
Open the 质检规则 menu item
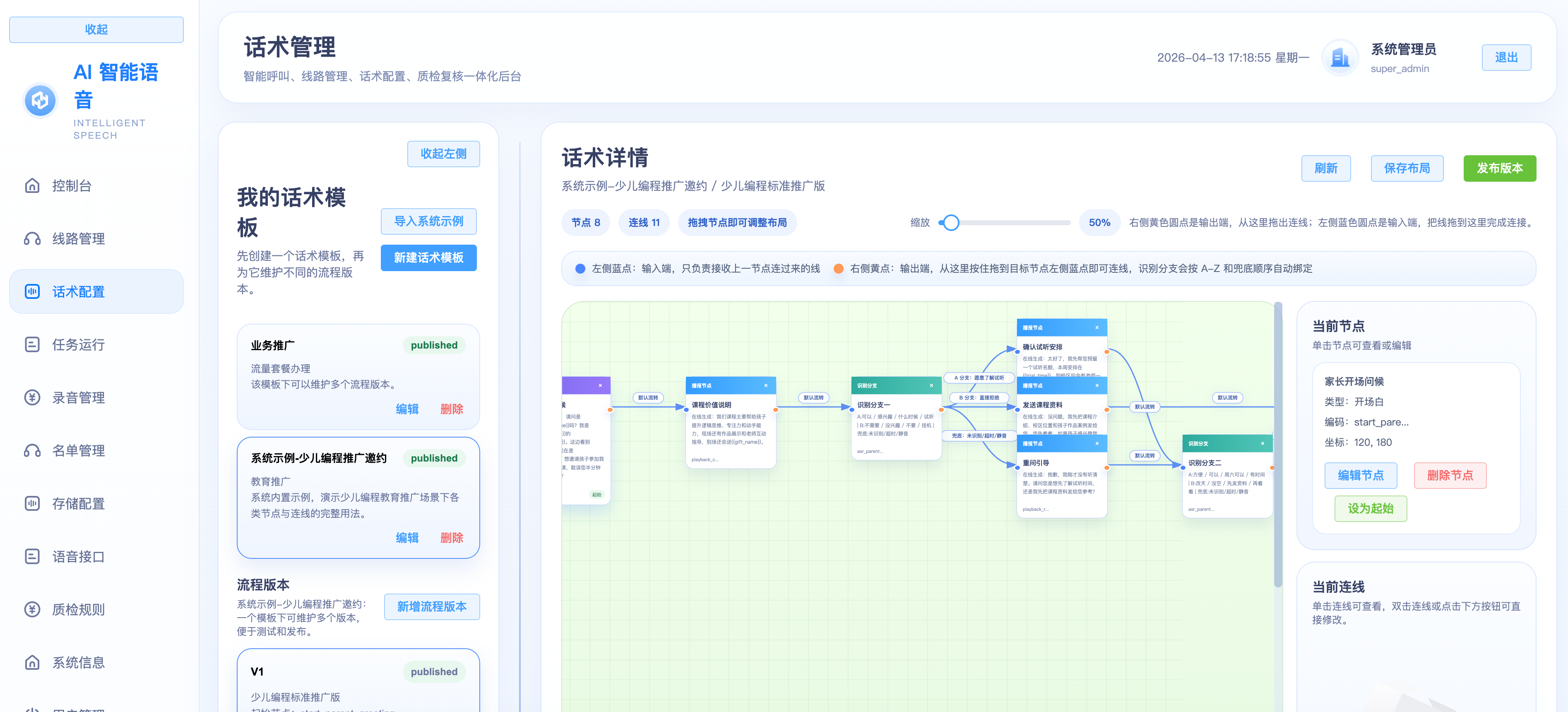pyautogui.click(x=78, y=609)
